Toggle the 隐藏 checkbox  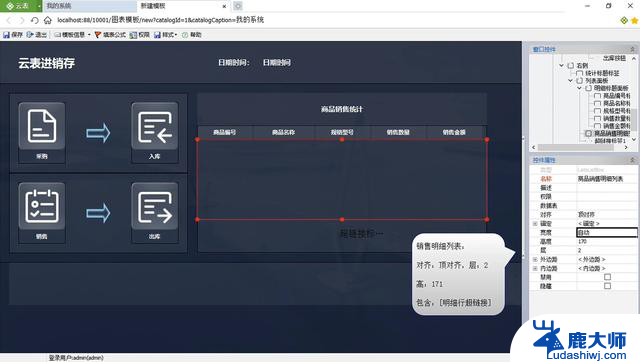coord(607,286)
